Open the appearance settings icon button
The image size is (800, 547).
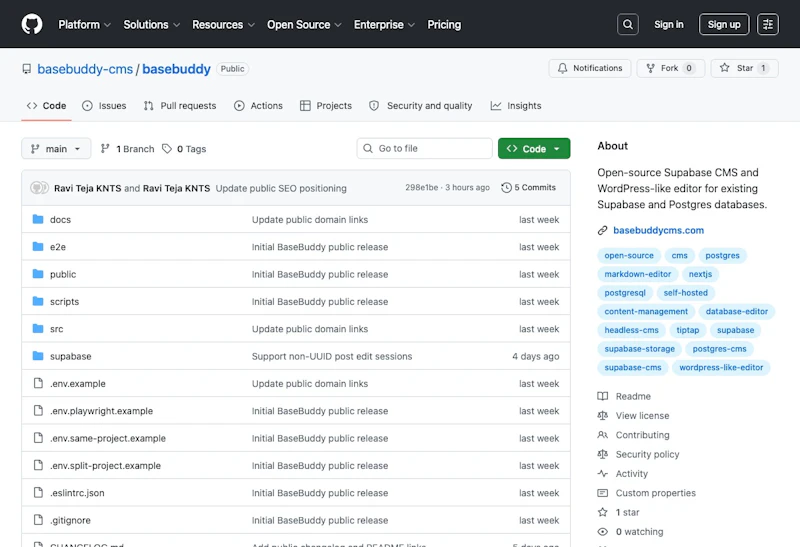(767, 24)
